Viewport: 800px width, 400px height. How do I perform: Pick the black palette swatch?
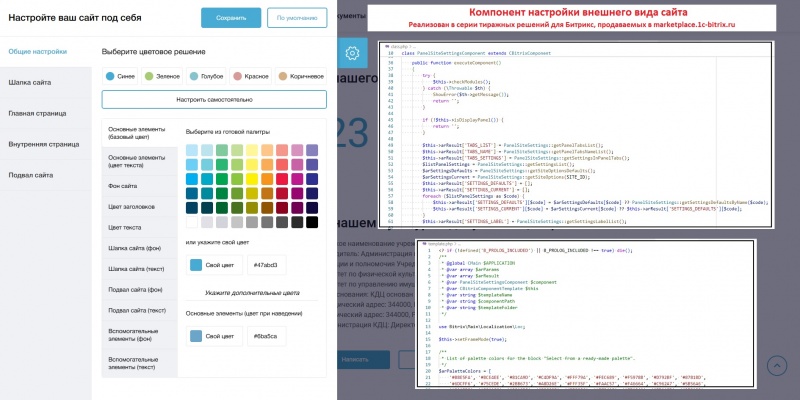click(312, 222)
